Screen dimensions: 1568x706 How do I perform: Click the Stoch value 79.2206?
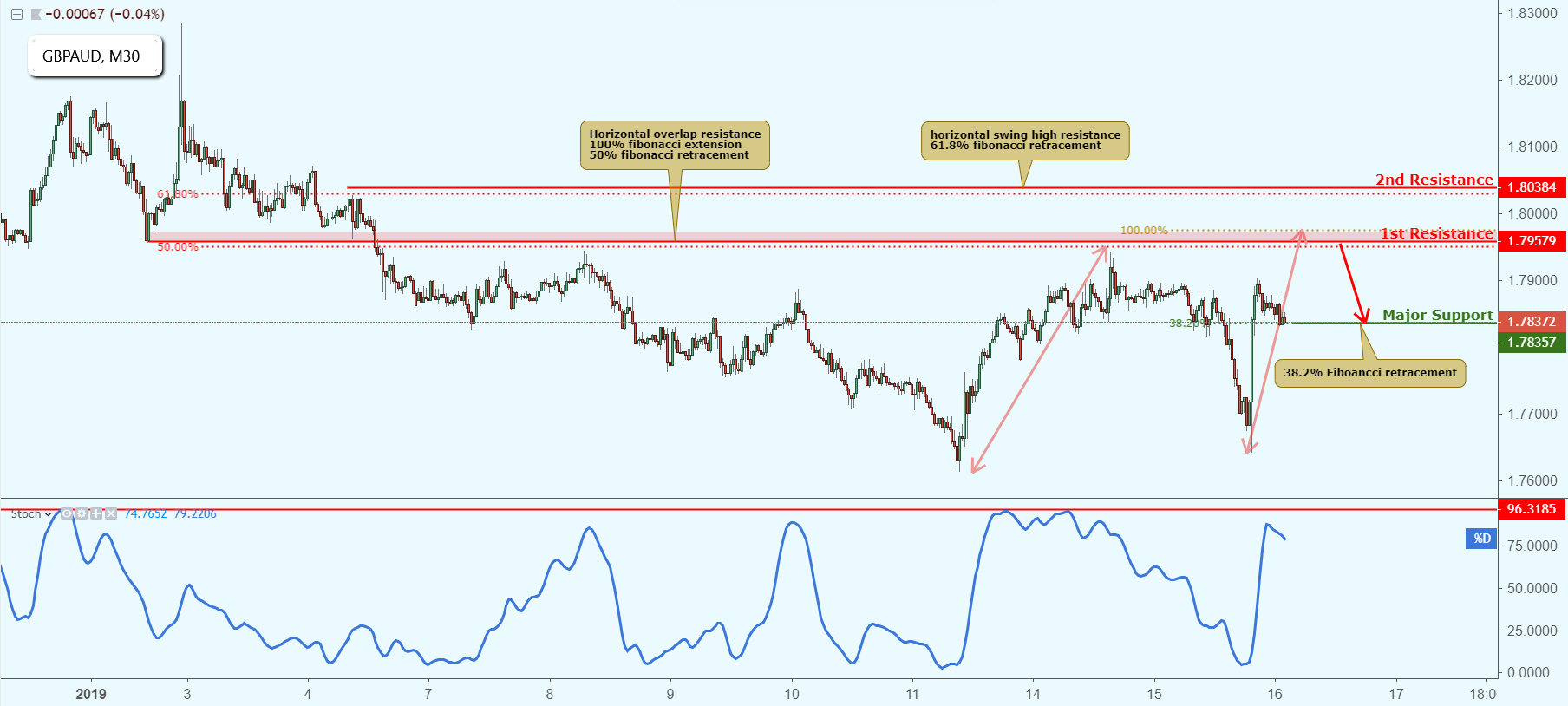click(x=195, y=514)
